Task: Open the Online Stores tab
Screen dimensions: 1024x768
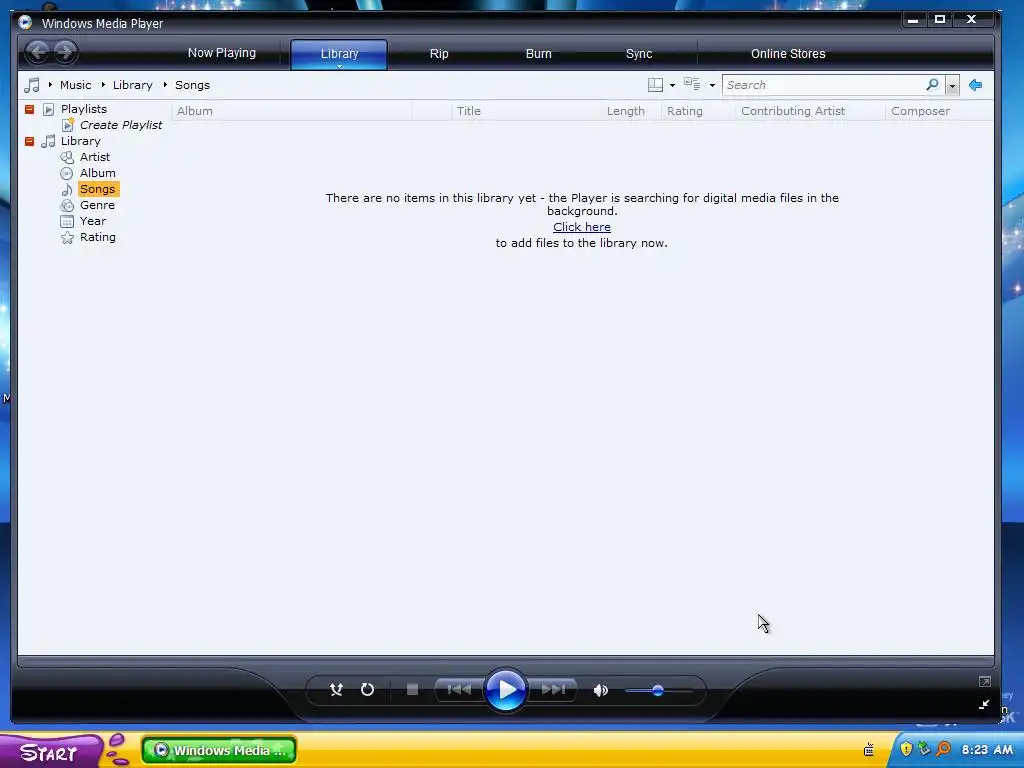Action: (x=788, y=54)
